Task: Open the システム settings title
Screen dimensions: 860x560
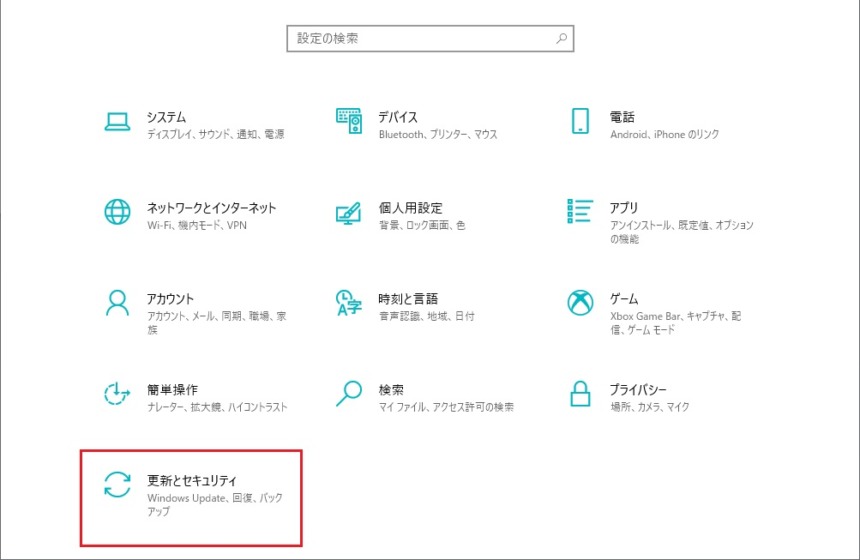Action: tap(166, 117)
